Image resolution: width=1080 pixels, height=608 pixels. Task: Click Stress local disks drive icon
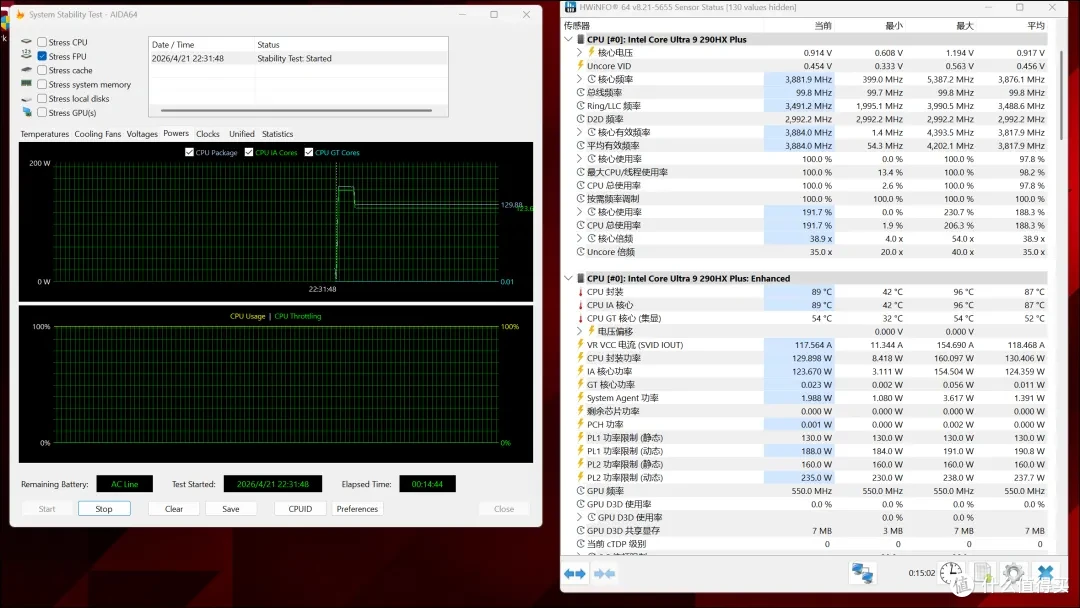(x=27, y=98)
